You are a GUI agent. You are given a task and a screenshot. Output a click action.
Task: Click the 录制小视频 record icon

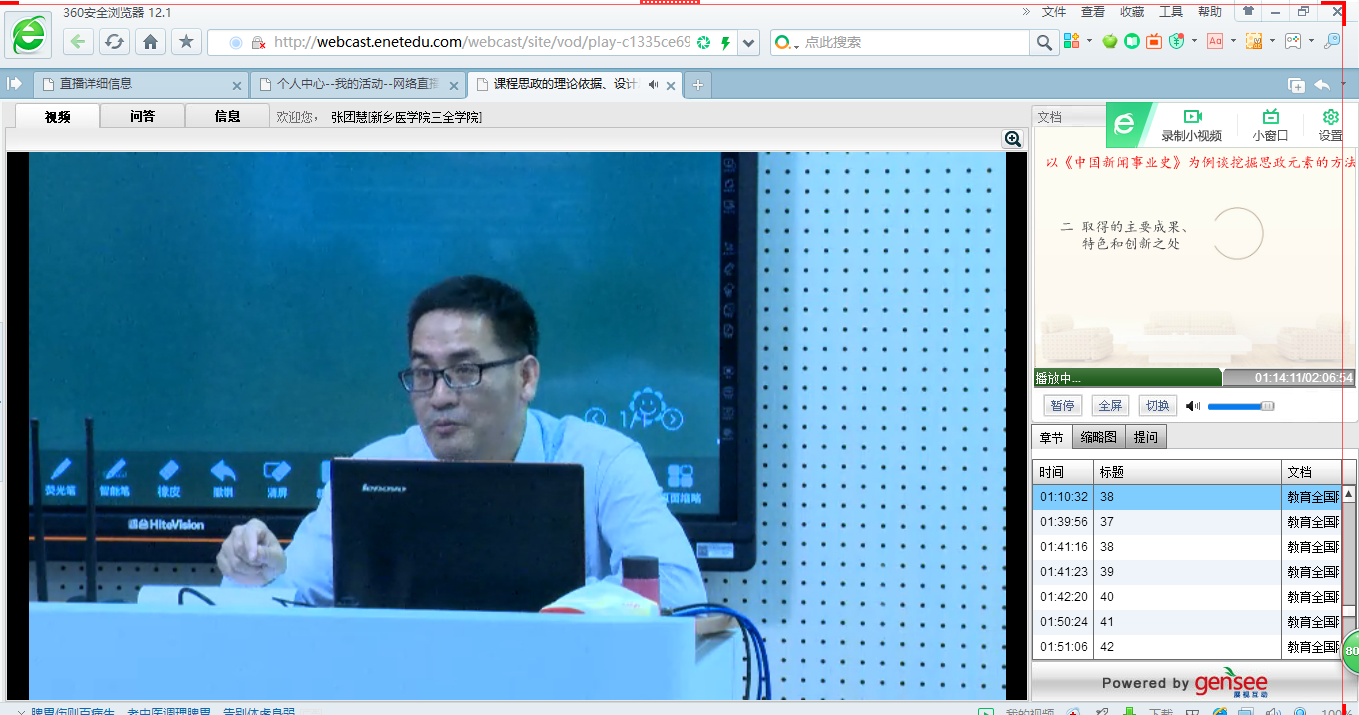click(x=1191, y=118)
